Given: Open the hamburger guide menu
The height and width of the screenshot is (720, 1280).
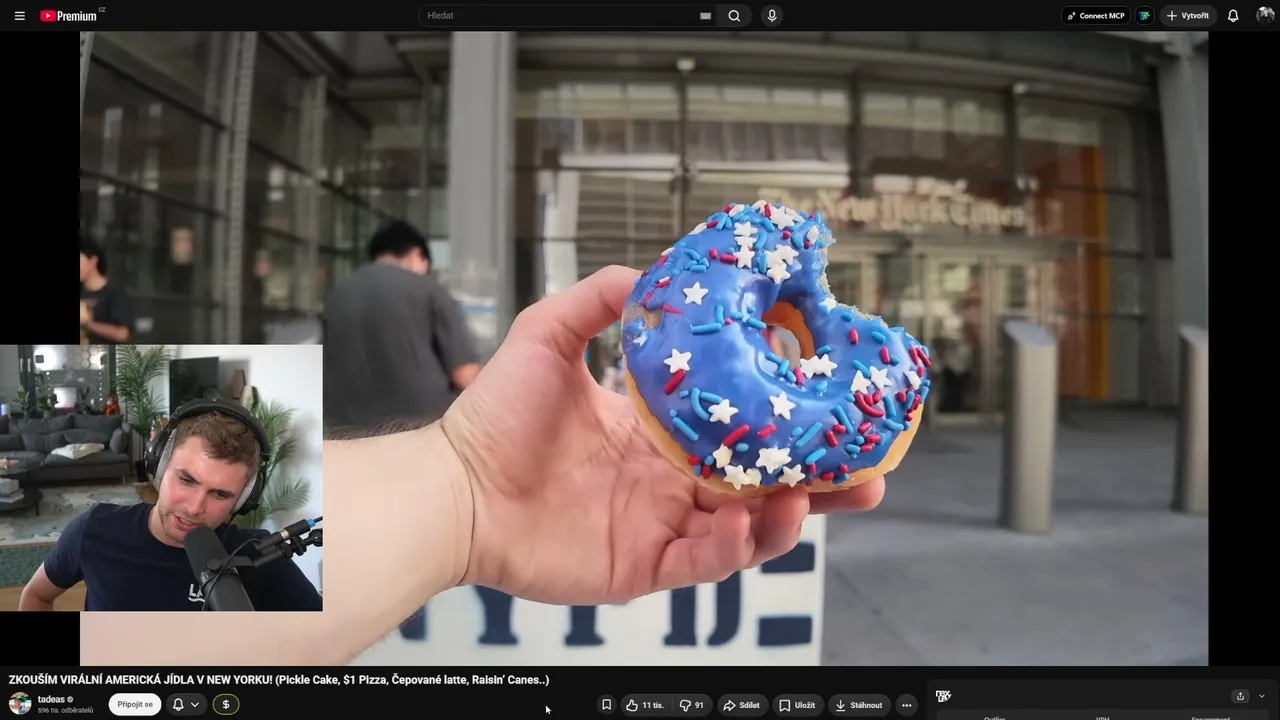Looking at the screenshot, I should [x=19, y=16].
